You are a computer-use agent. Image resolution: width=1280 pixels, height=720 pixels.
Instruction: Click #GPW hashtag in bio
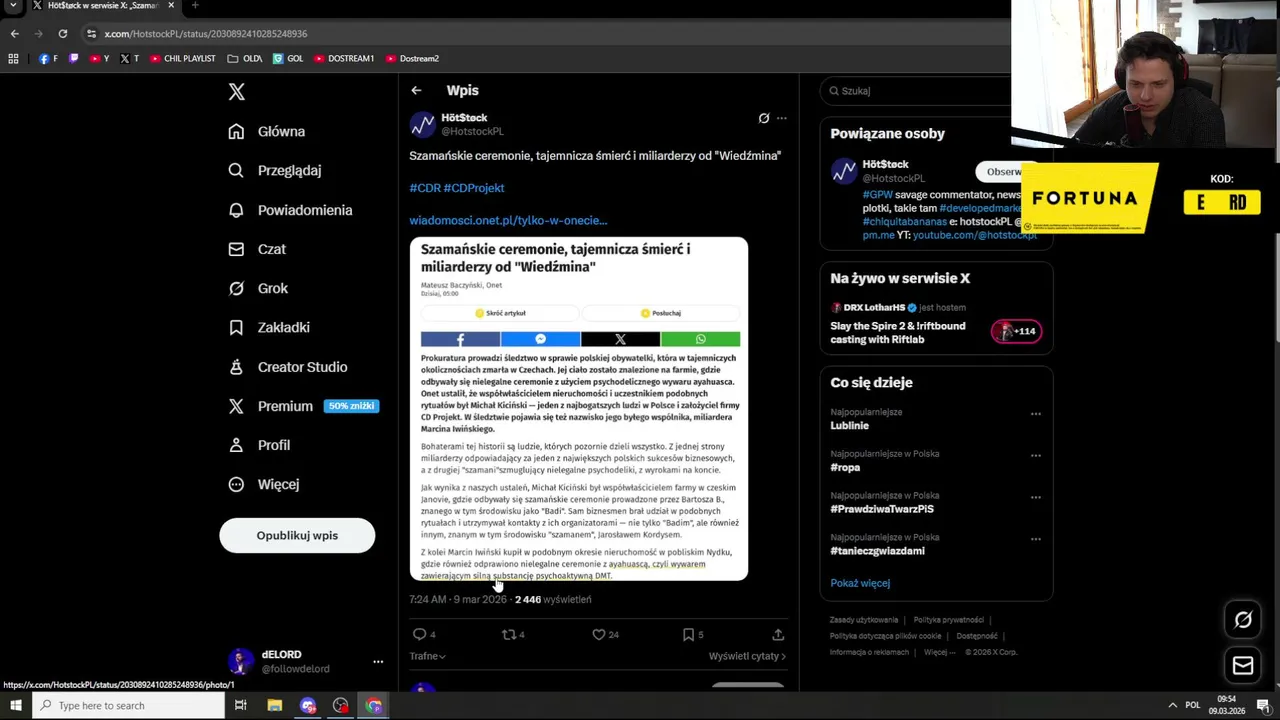tap(878, 195)
